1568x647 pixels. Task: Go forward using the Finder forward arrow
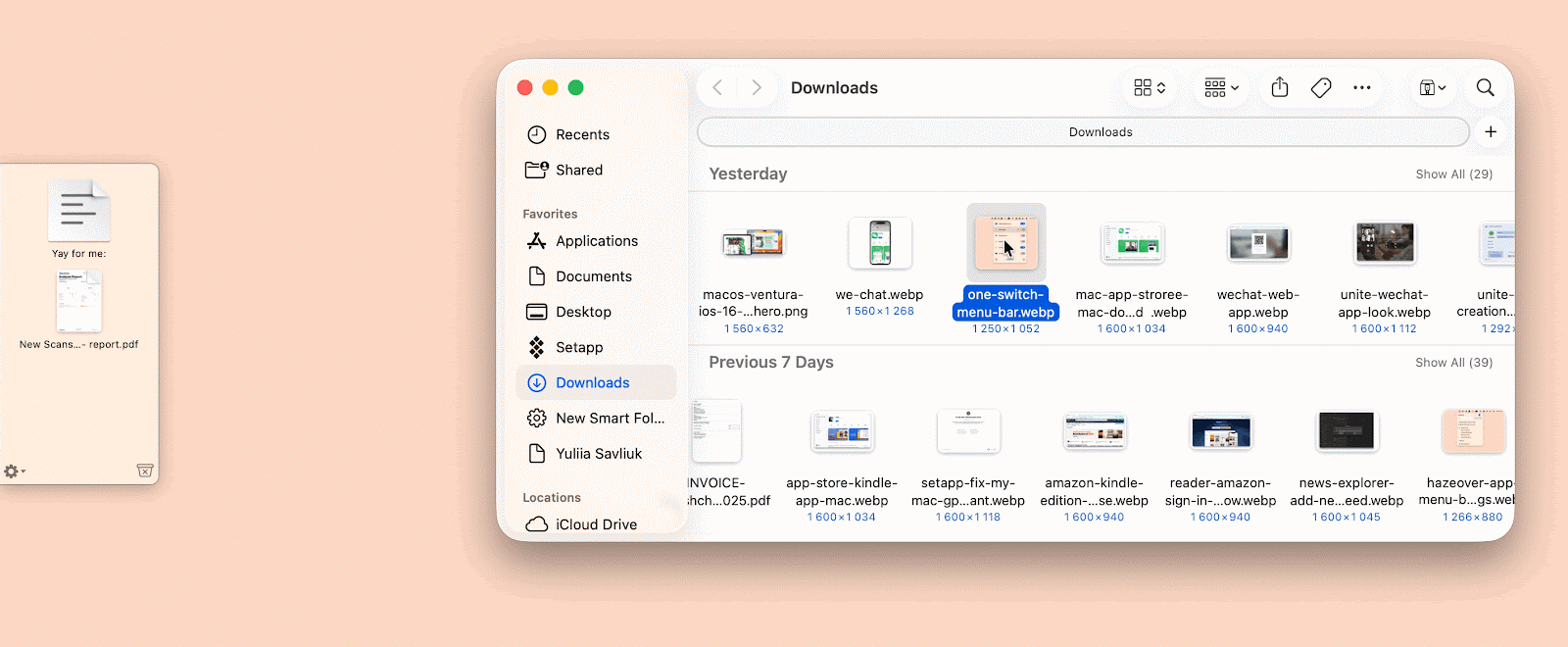coord(757,87)
